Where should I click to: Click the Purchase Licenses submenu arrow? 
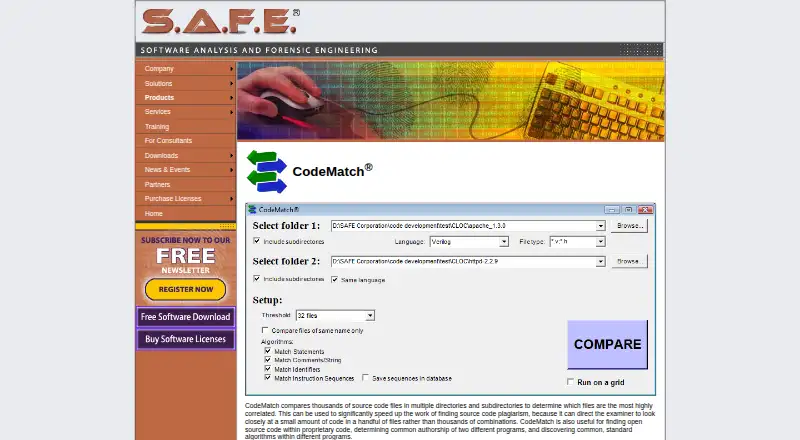[x=232, y=199]
